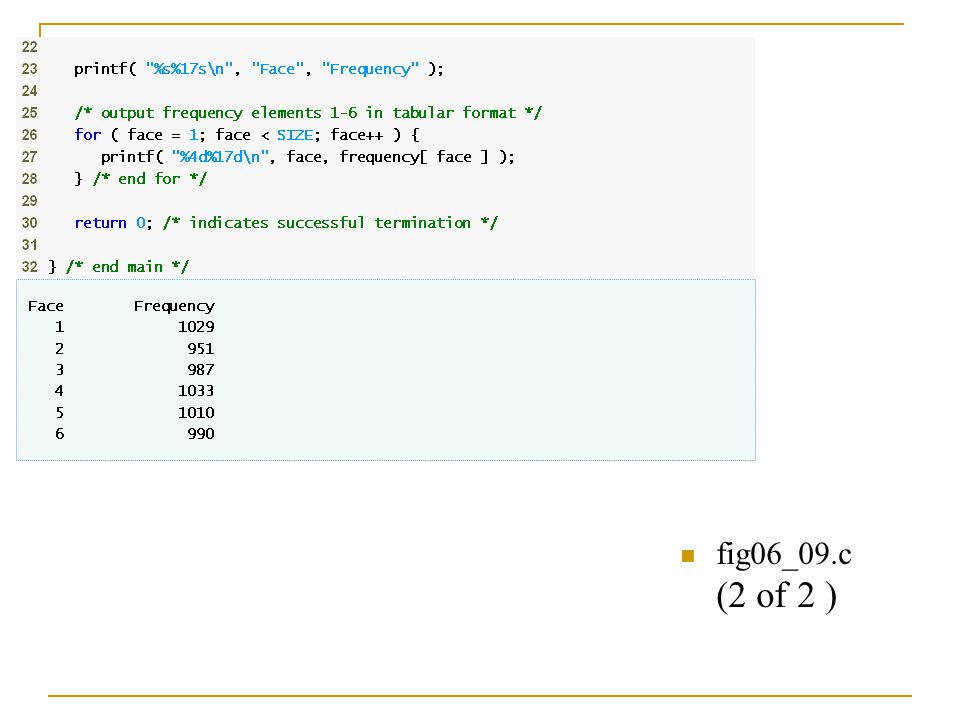This screenshot has width=960, height=720.
Task: Click frequency value 951
Action: [x=201, y=348]
